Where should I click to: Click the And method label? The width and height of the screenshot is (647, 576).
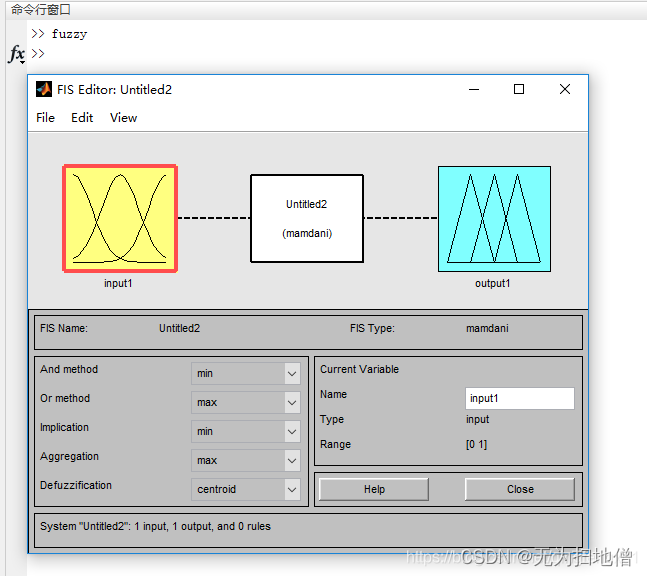click(x=69, y=369)
